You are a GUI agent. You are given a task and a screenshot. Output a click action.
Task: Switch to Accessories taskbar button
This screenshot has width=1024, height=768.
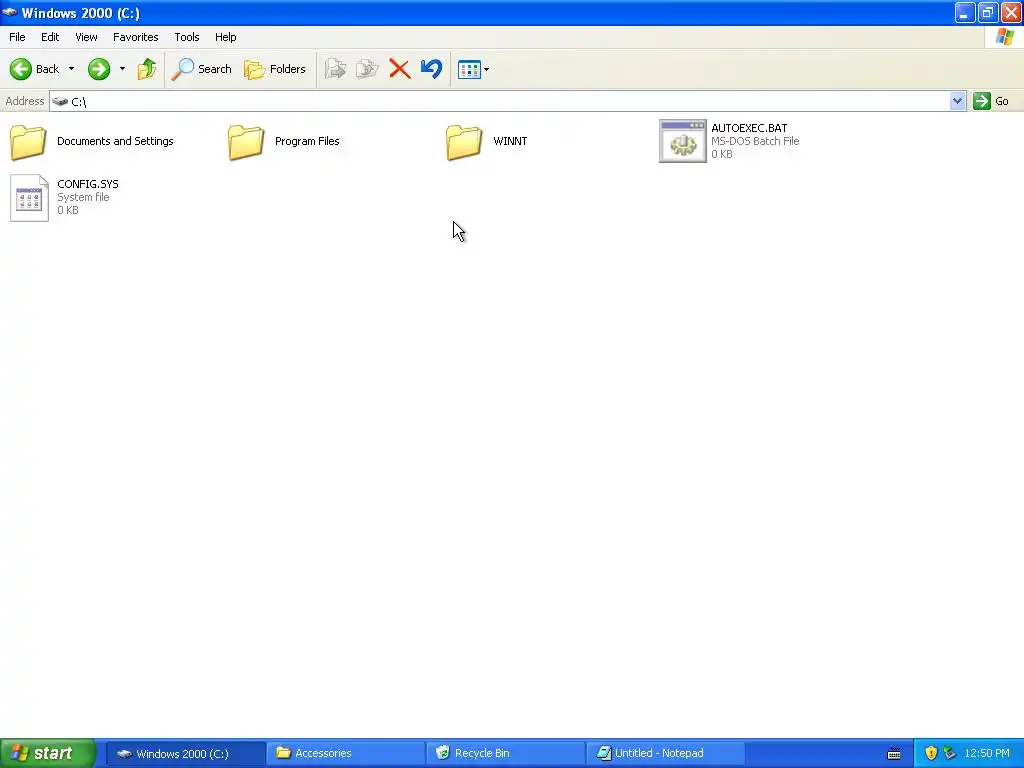[345, 753]
